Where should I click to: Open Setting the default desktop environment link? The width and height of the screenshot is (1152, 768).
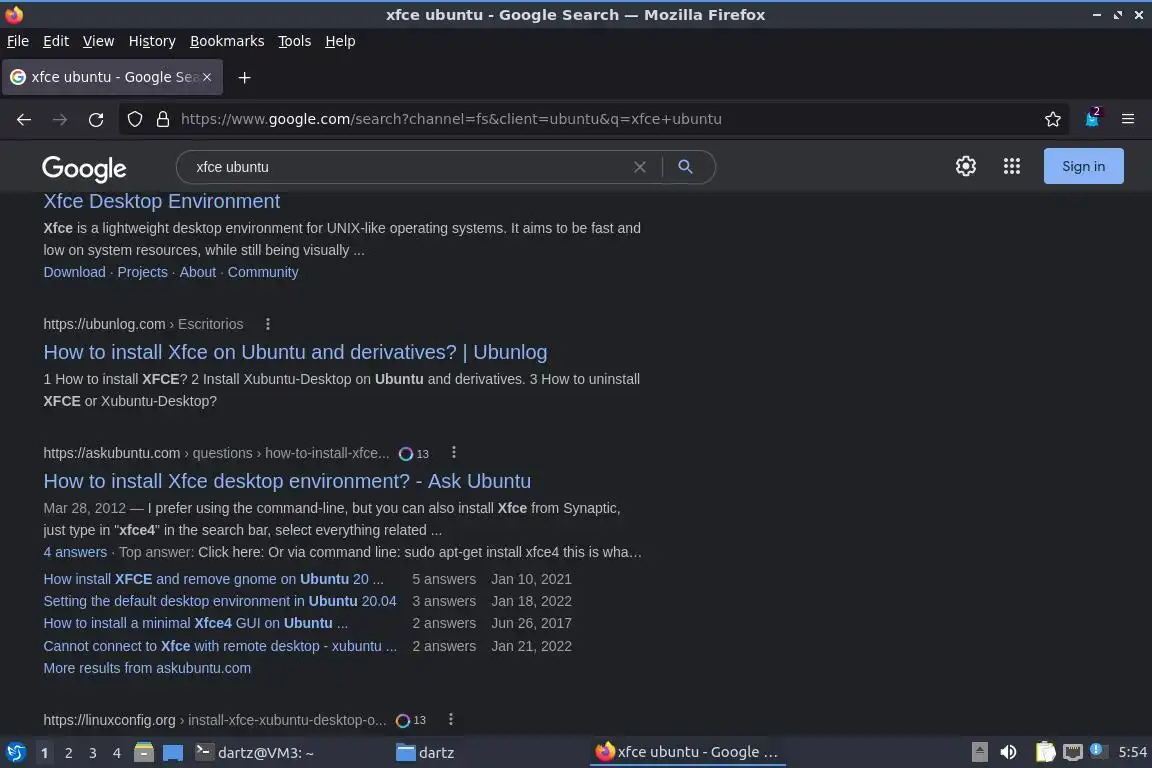pos(220,601)
